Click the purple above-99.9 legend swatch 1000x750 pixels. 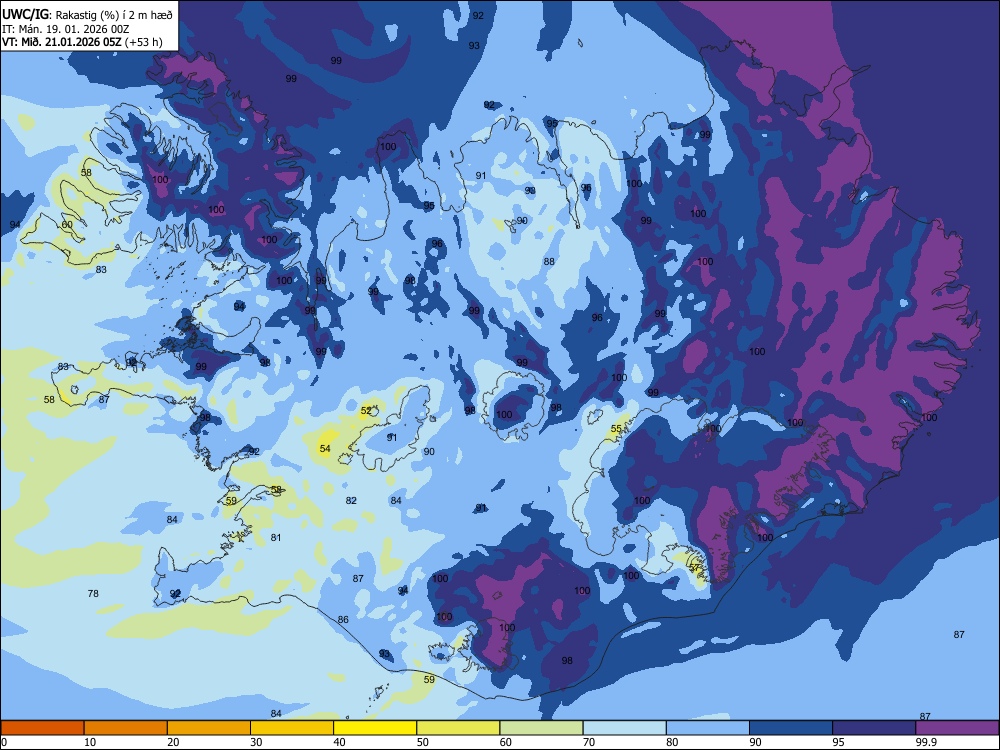tap(957, 728)
